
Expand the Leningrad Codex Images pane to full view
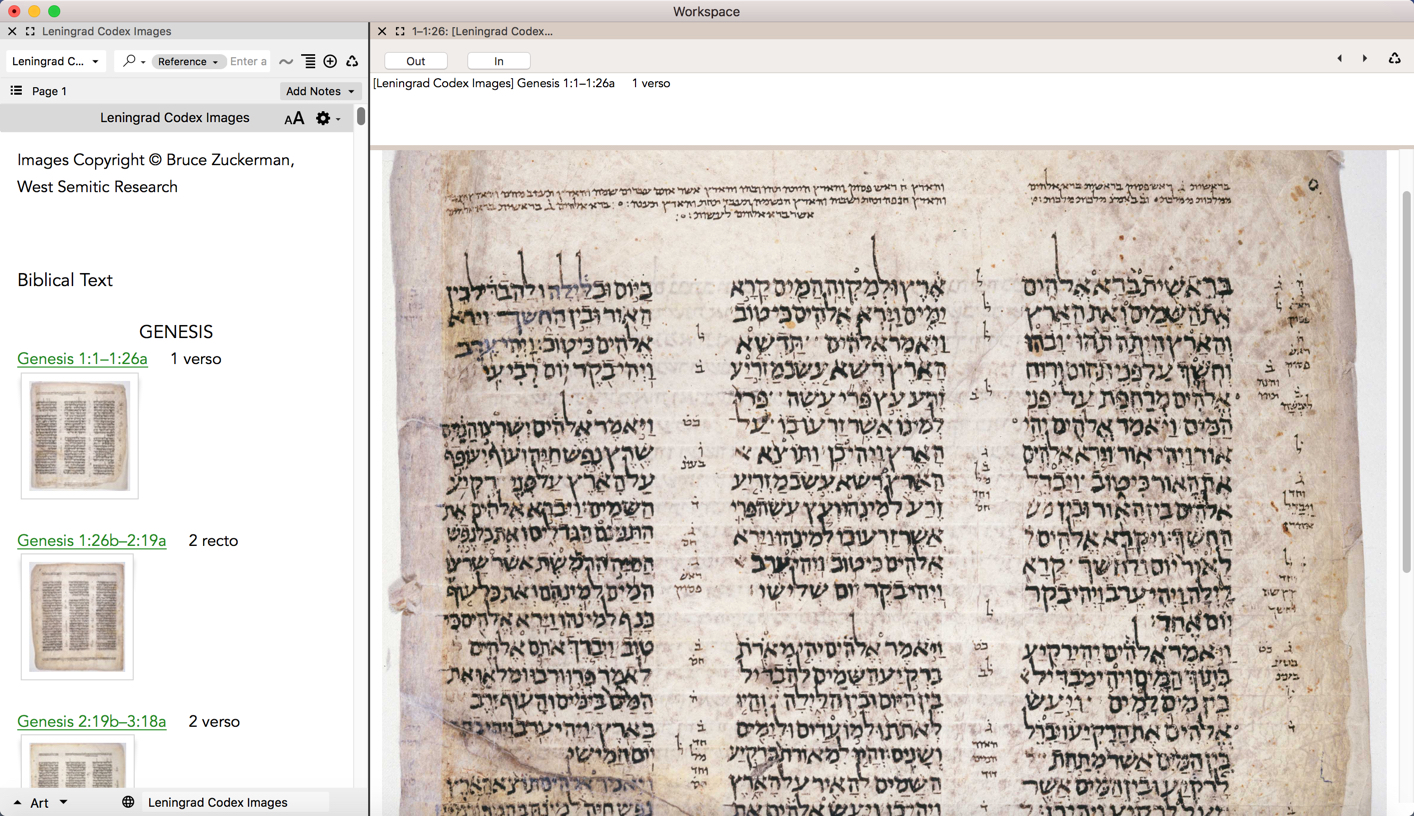(30, 32)
